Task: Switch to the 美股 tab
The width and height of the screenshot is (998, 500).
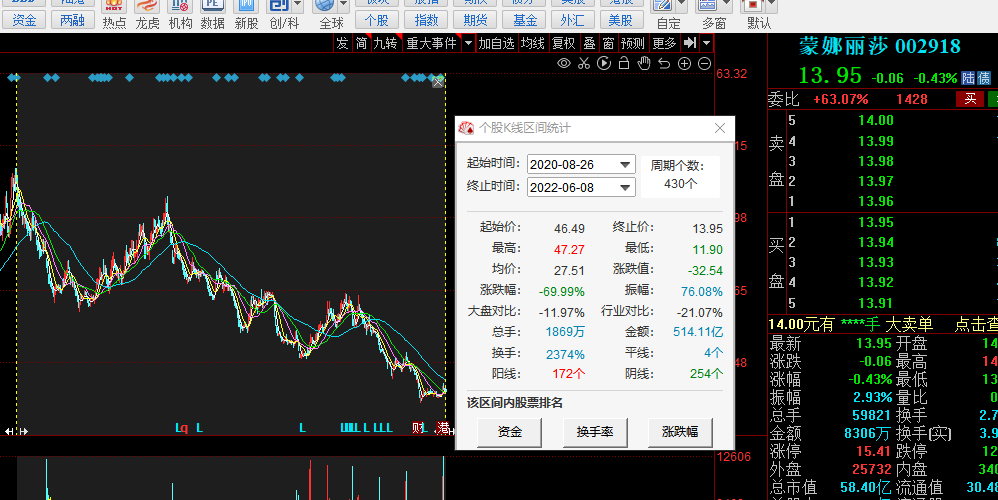Action: (621, 20)
